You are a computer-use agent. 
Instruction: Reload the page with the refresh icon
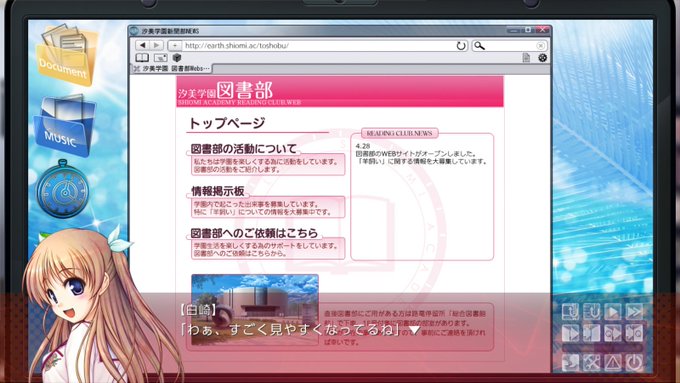[x=461, y=46]
